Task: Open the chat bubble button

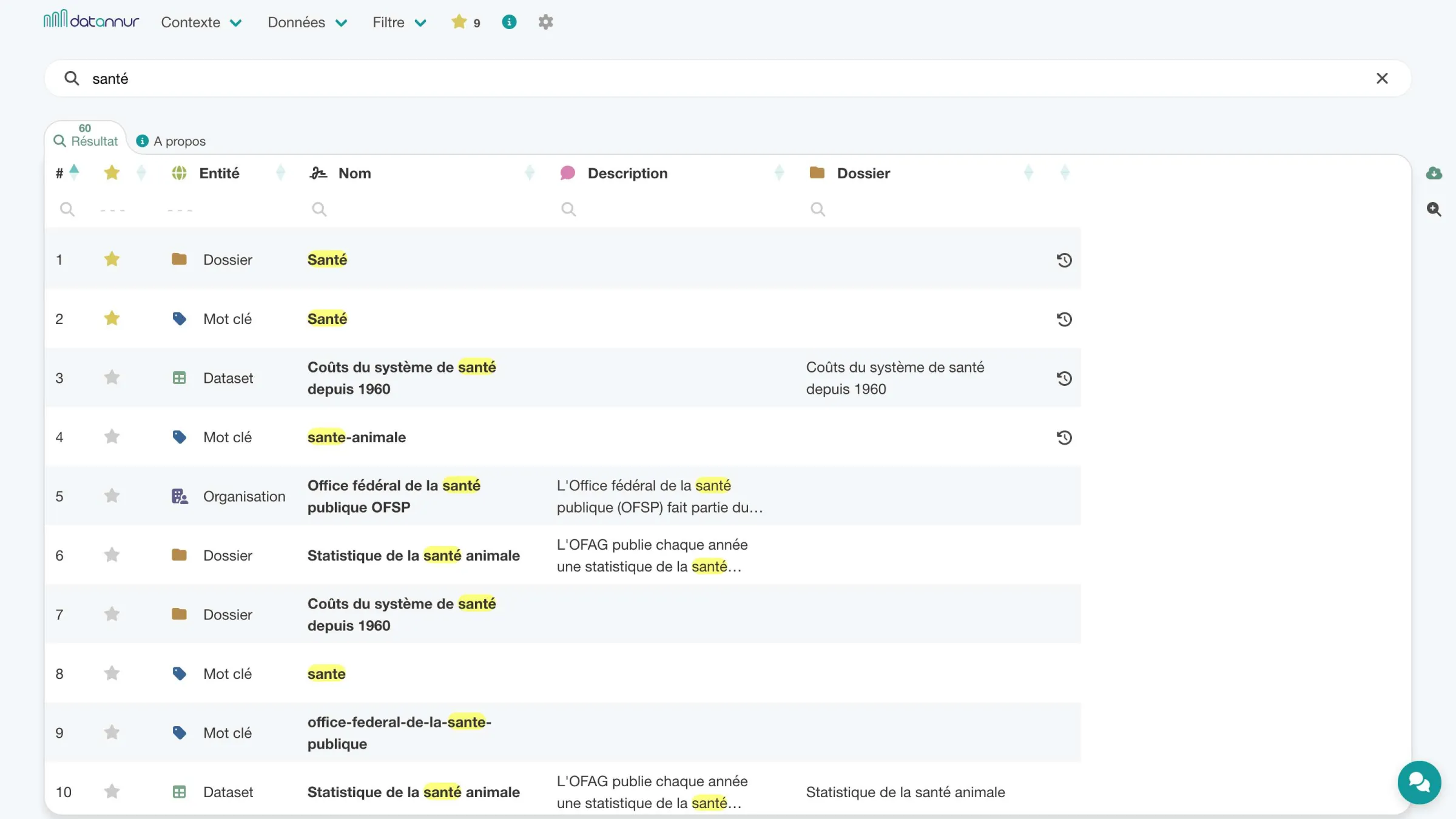Action: (1419, 782)
